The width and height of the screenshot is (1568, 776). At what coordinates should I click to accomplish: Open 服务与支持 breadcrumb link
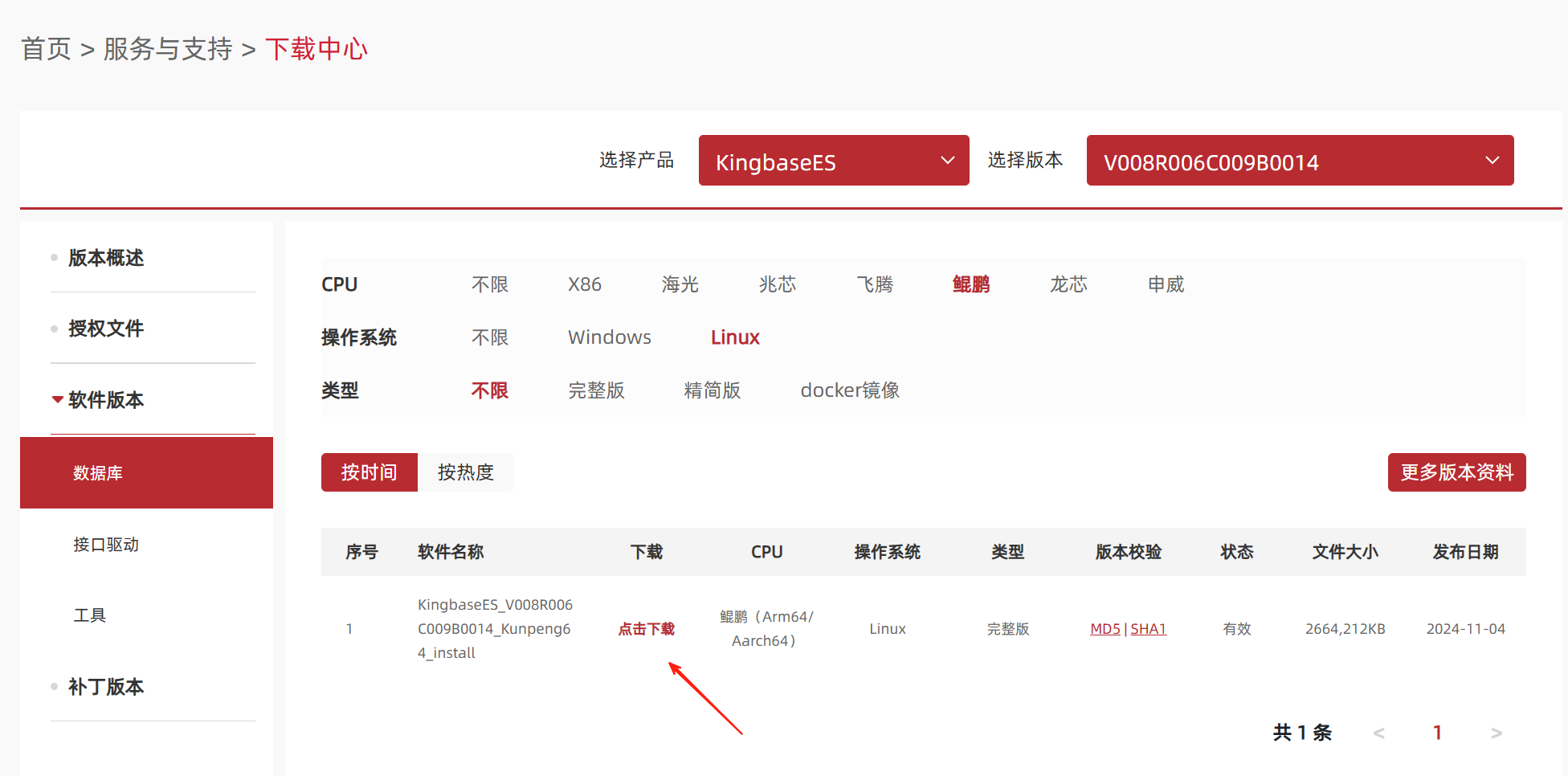pyautogui.click(x=168, y=49)
